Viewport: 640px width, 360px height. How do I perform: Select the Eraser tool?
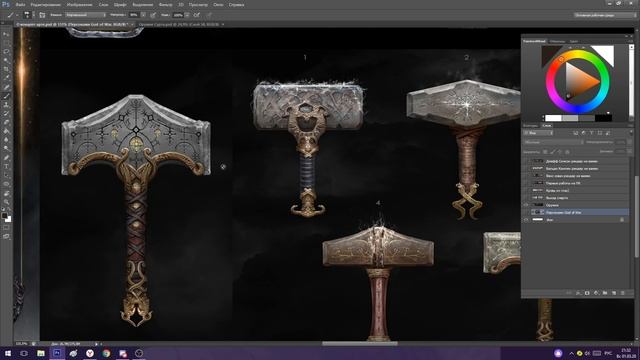(7, 122)
